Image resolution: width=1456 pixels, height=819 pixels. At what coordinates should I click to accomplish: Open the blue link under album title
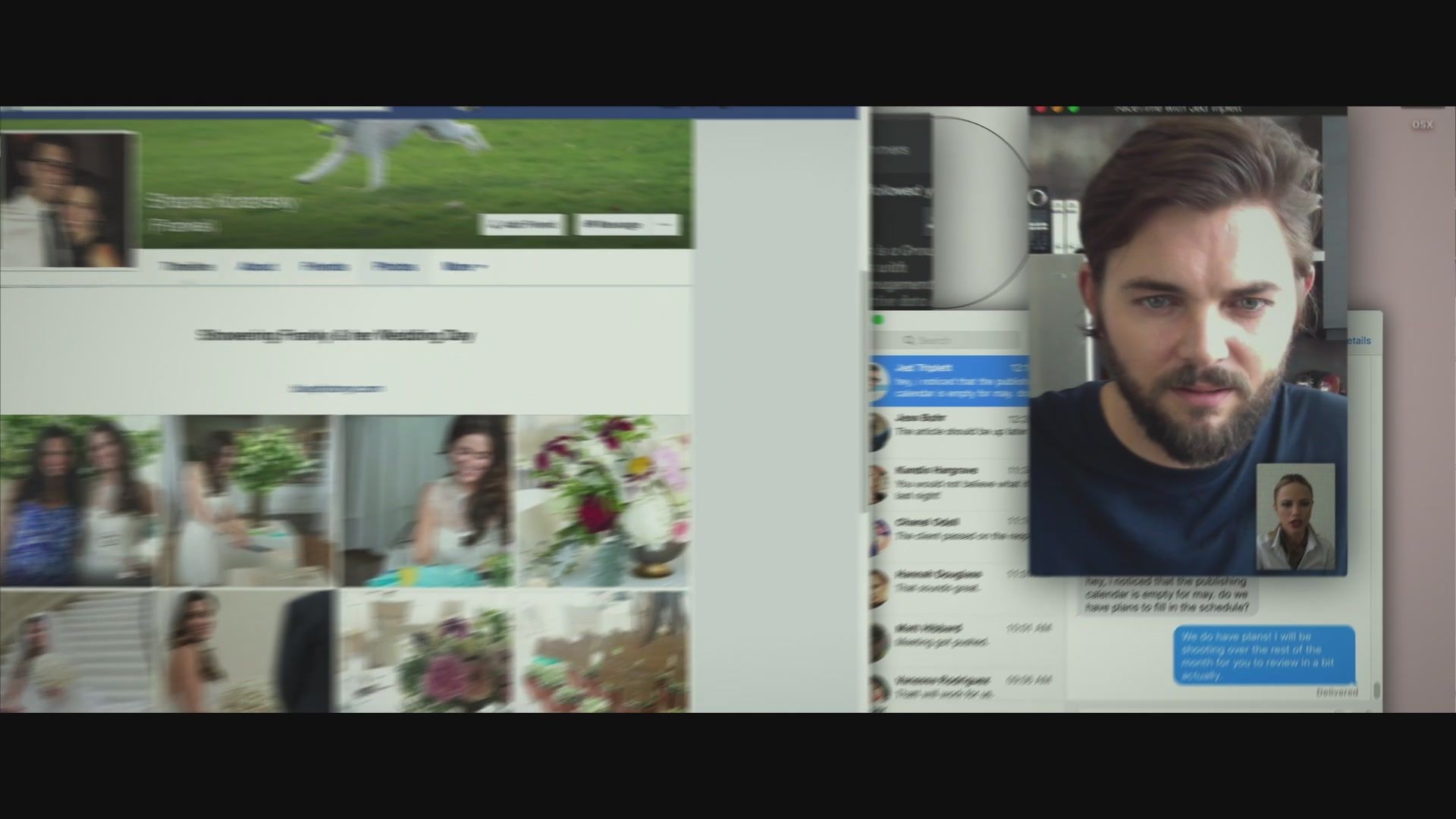coord(337,388)
